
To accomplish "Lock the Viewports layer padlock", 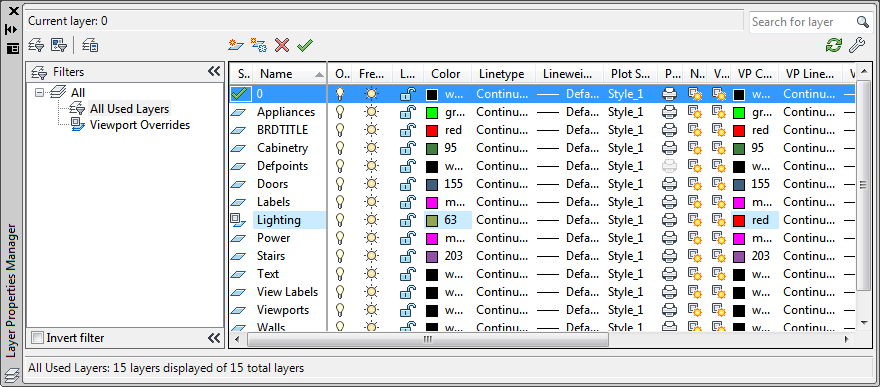I will tap(407, 310).
